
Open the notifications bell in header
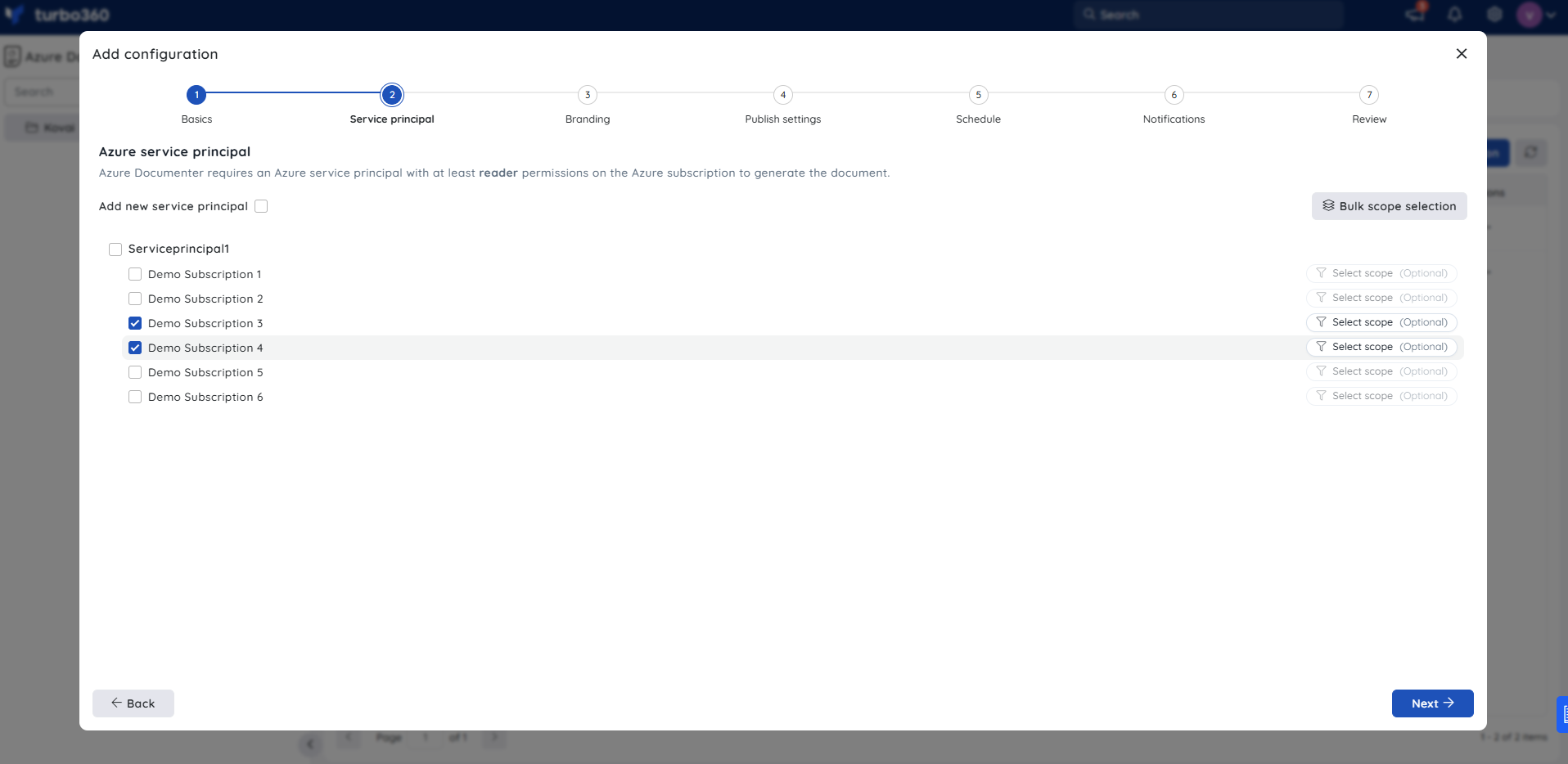coord(1455,14)
